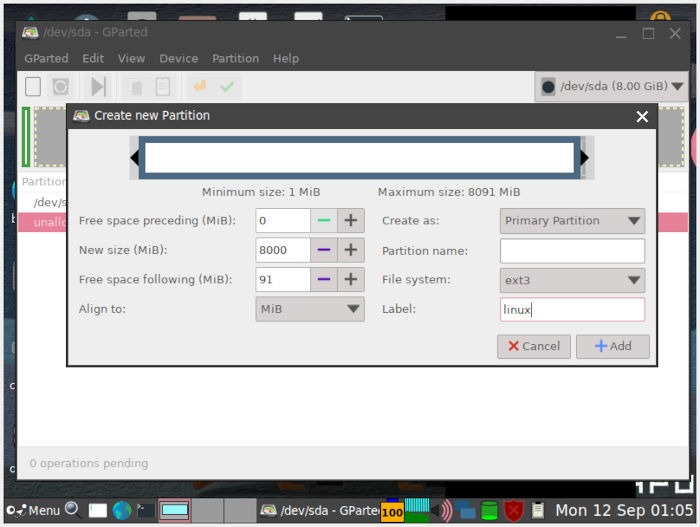The width and height of the screenshot is (700, 527).
Task: Open the Align to MiB dropdown
Action: click(x=310, y=309)
